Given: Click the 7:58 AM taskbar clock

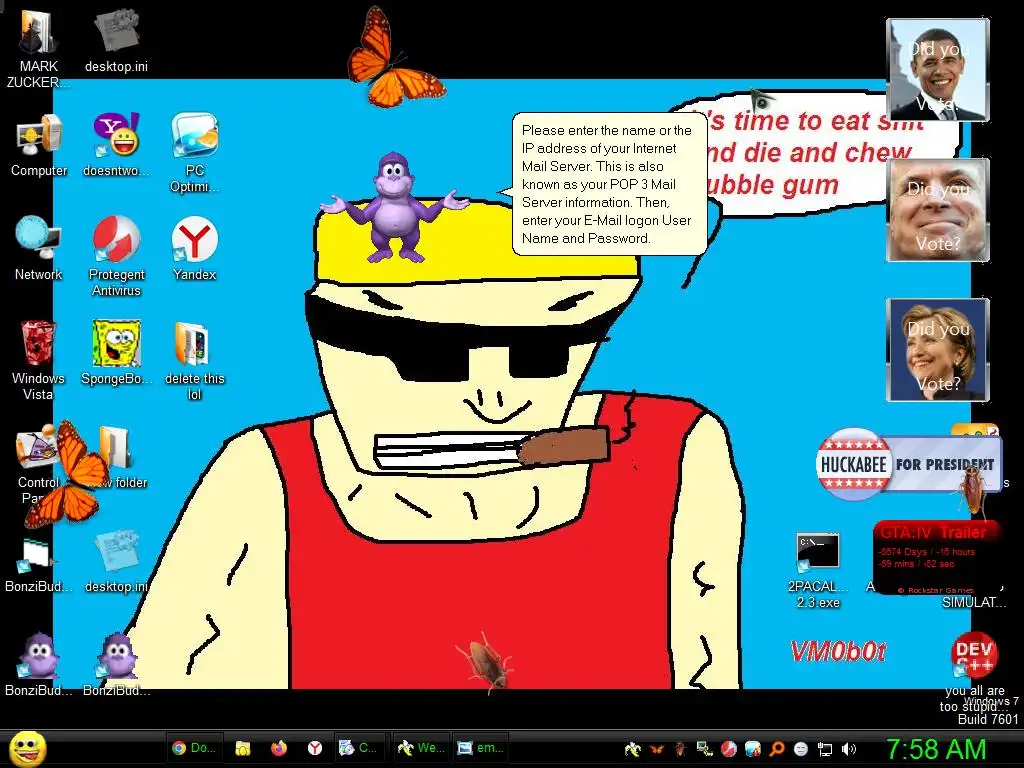Looking at the screenshot, I should (936, 749).
